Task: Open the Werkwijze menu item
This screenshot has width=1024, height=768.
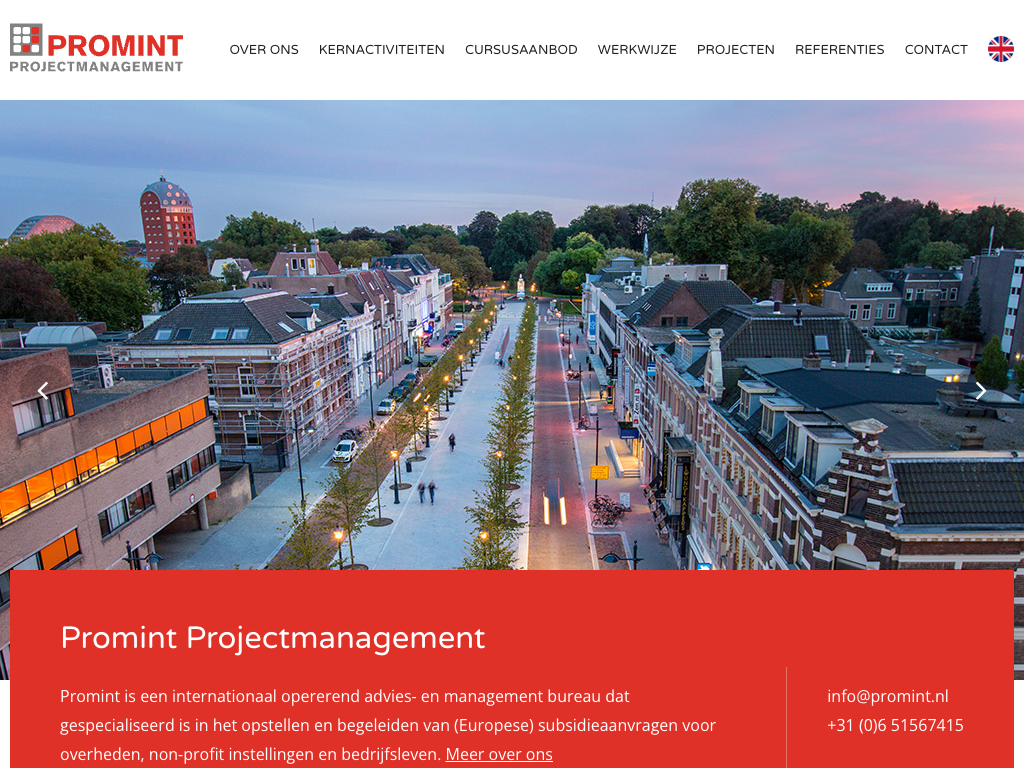Action: [637, 50]
